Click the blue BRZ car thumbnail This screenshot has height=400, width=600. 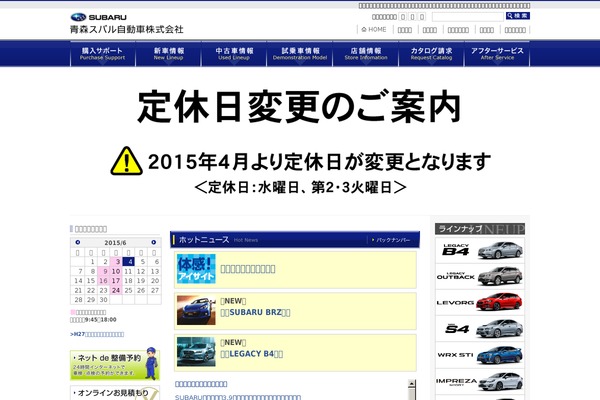(x=196, y=310)
